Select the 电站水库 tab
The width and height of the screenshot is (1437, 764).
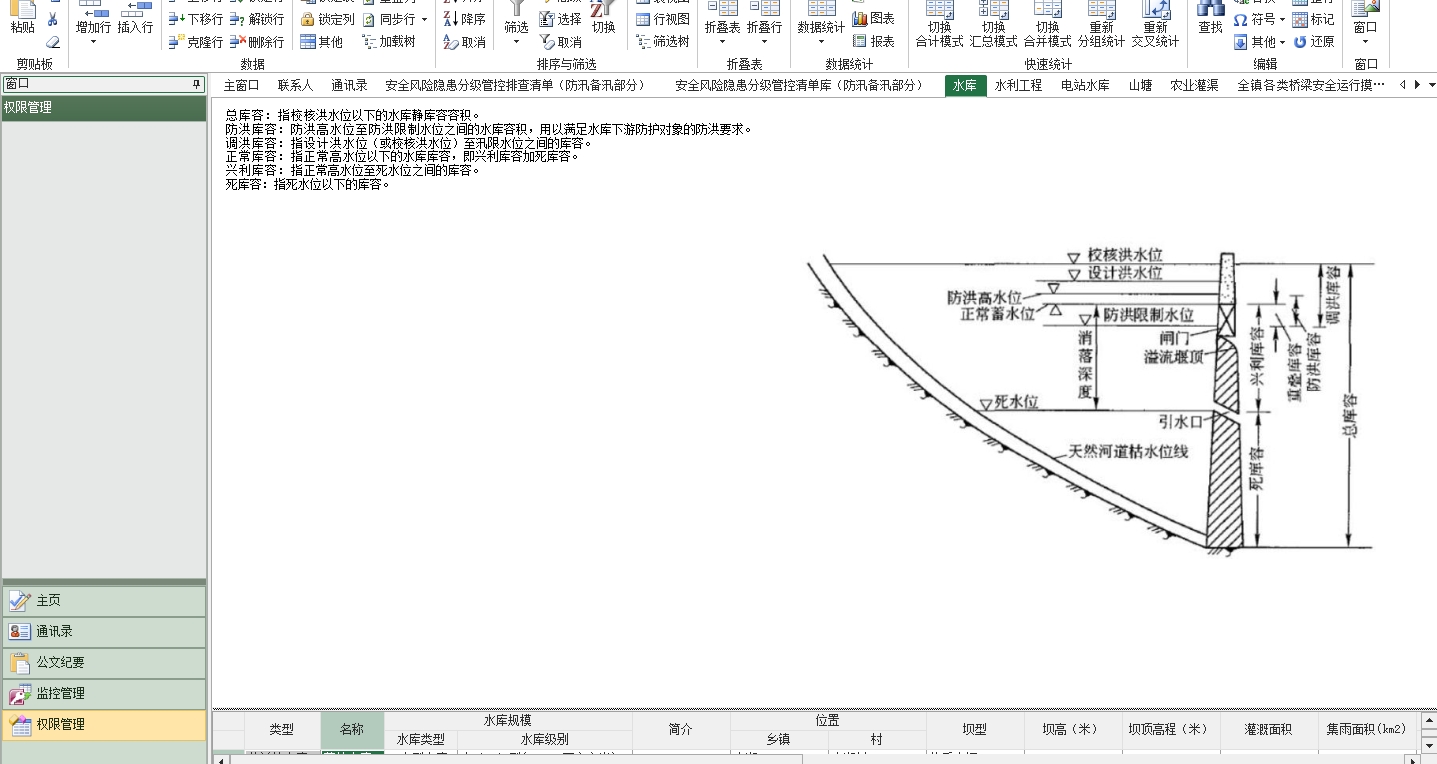coord(1085,86)
